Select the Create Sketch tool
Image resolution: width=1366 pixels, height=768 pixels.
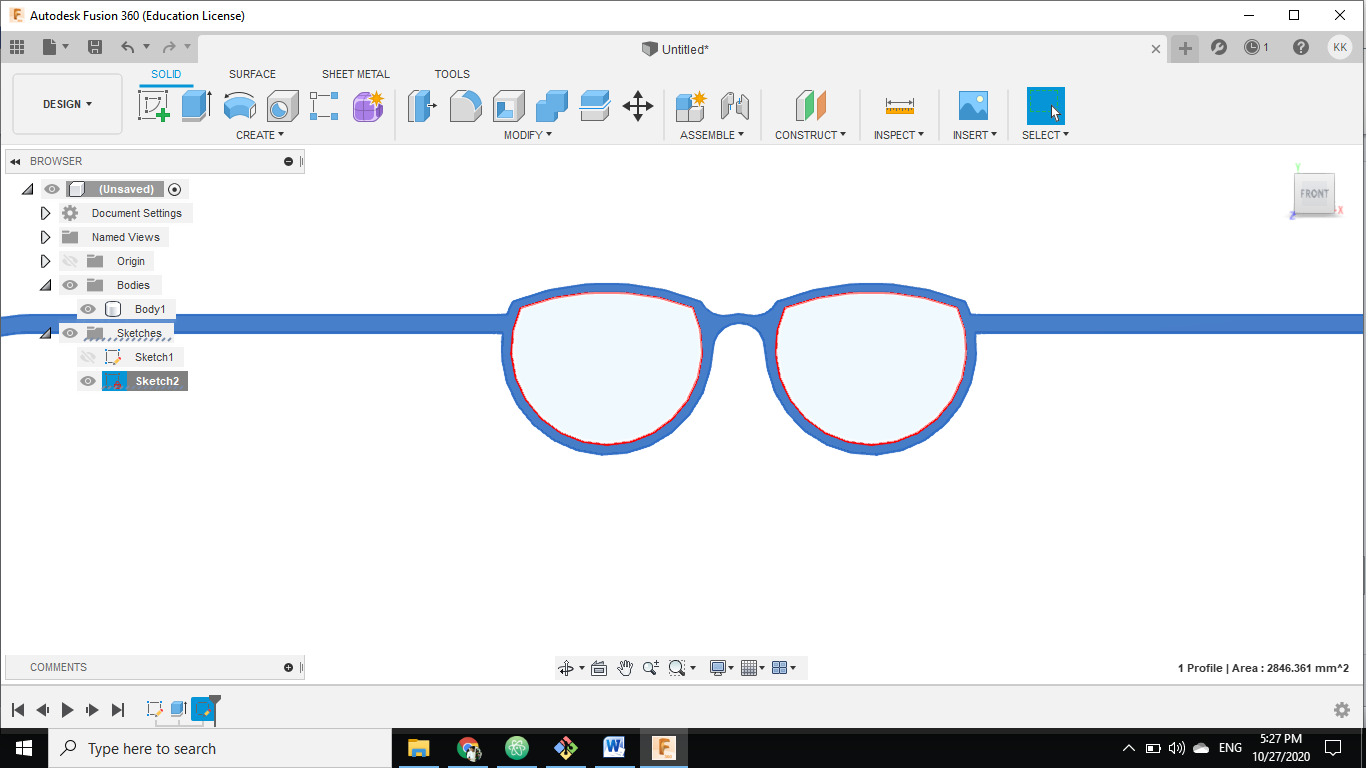point(153,105)
